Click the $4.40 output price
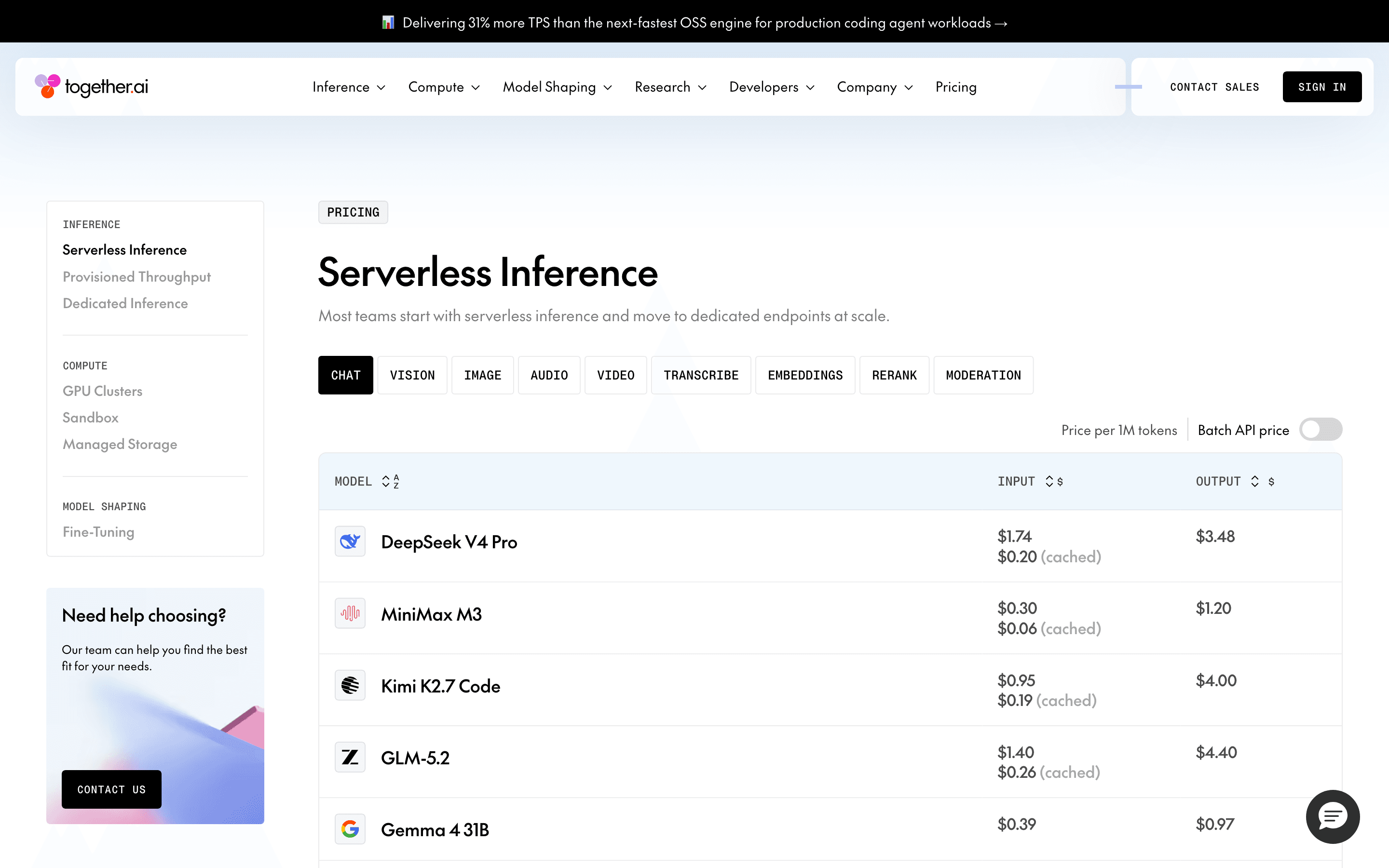 [x=1216, y=752]
